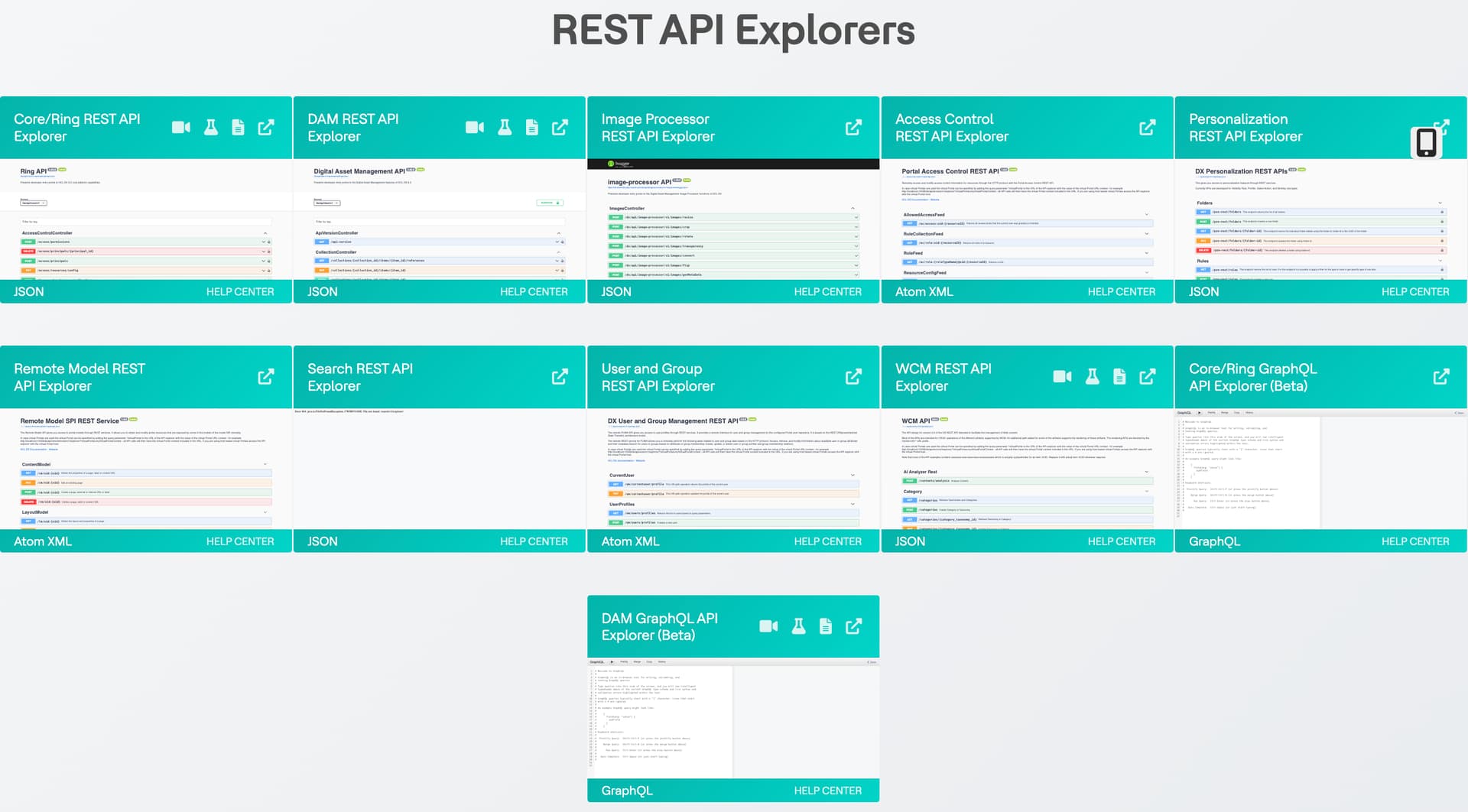The width and height of the screenshot is (1468, 812).
Task: Open document icon on DAM GraphQL card
Action: 826,627
